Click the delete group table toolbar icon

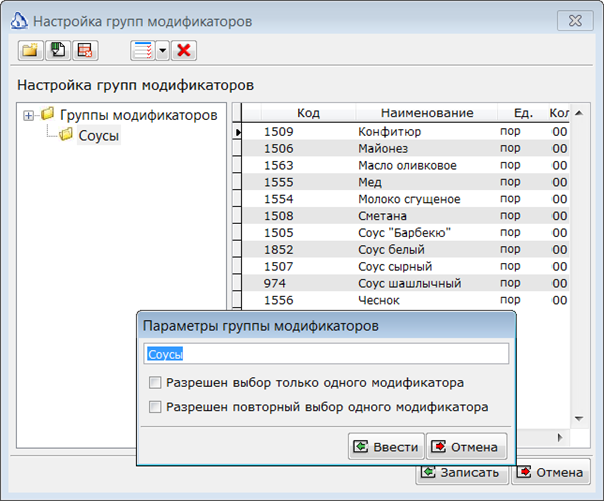86,50
